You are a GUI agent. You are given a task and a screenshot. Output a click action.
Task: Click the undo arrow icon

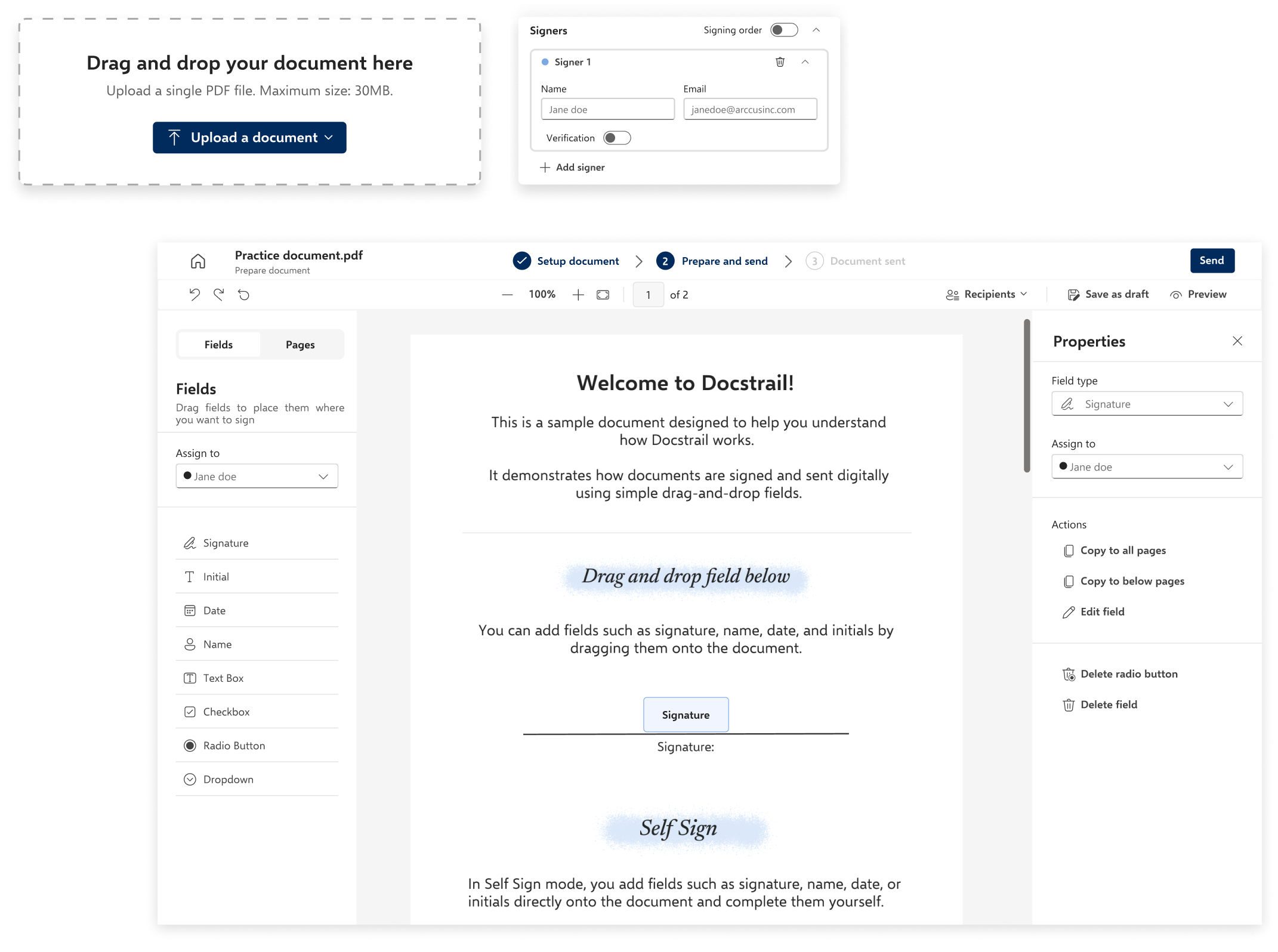[x=195, y=295]
